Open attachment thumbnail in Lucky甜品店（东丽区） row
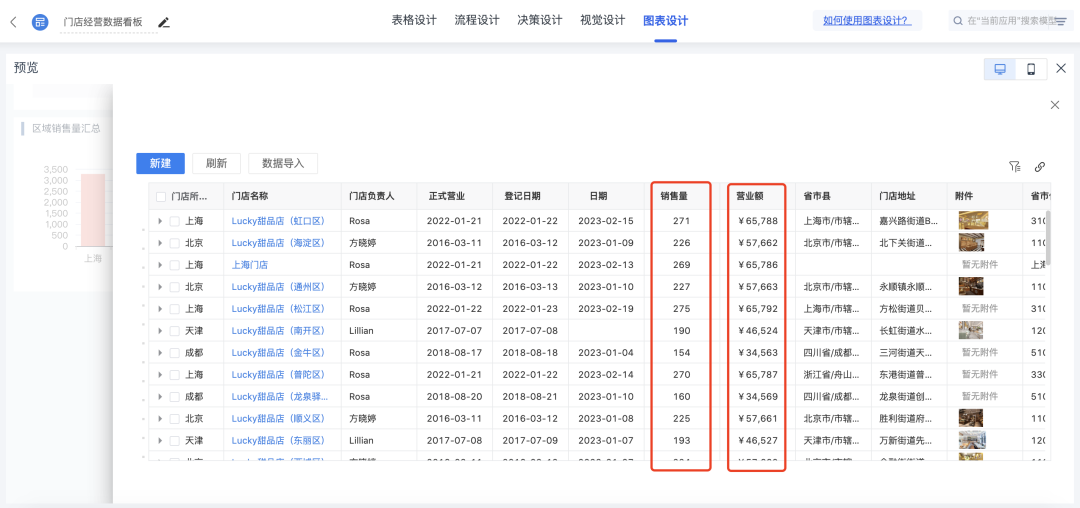This screenshot has width=1080, height=508. click(973, 441)
